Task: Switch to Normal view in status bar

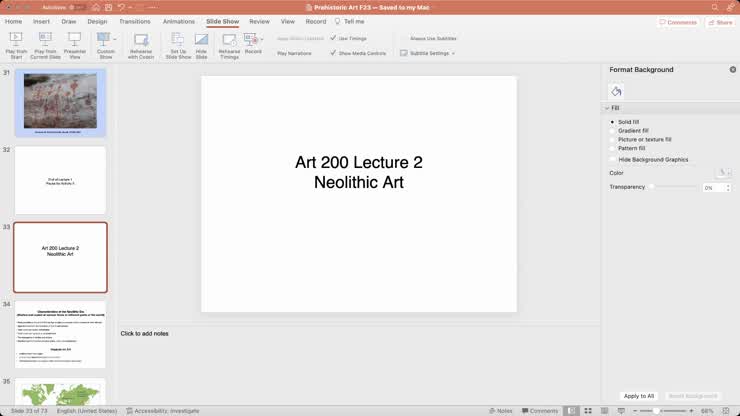Action: click(x=572, y=411)
